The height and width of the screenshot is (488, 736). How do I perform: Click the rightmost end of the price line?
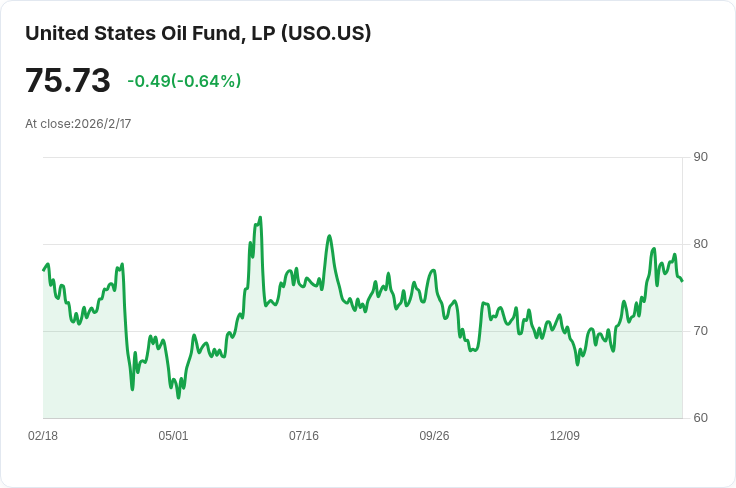coord(682,281)
